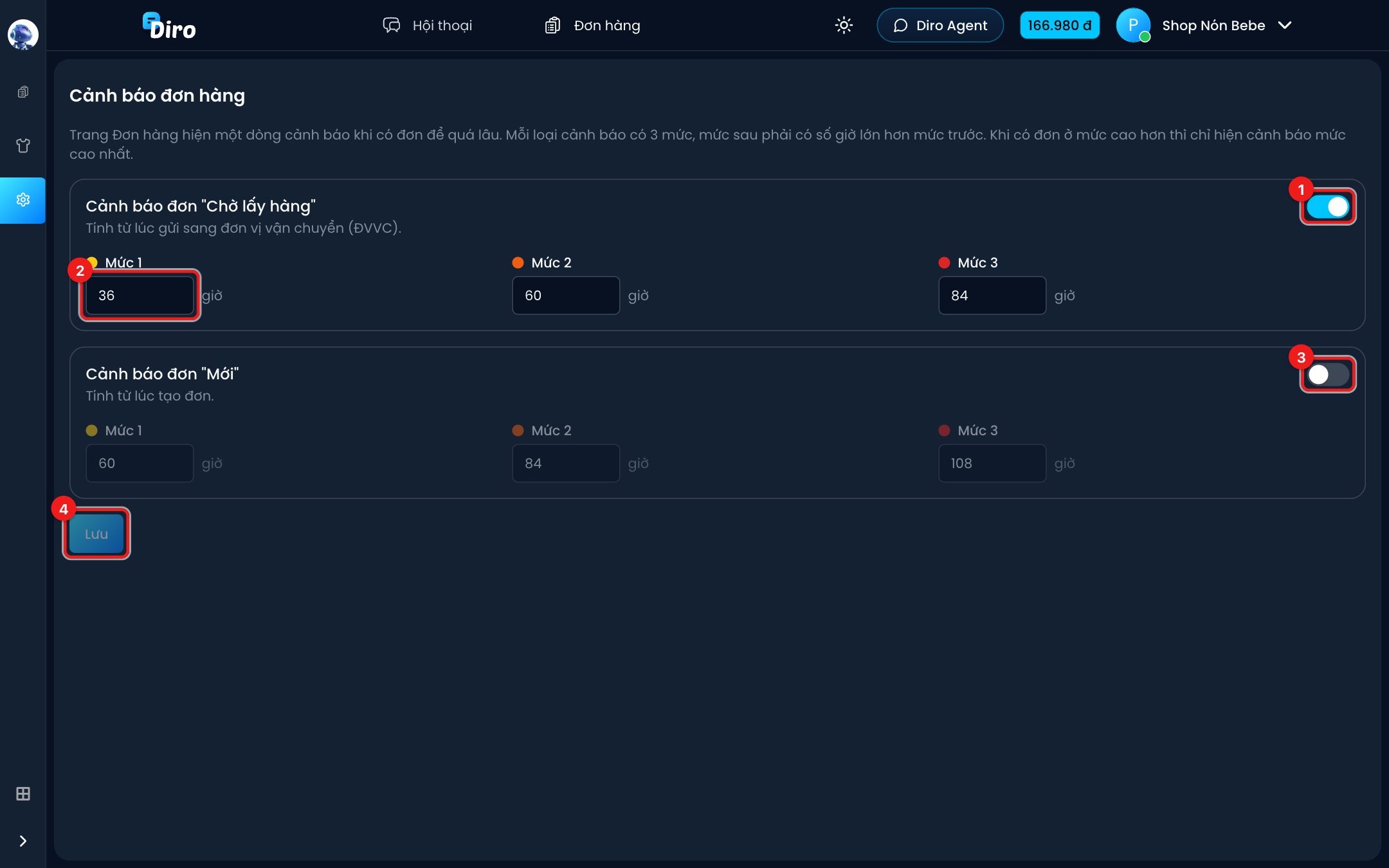Turn off the "Chờ lấy hàng" warning toggle
Screen dimensions: 1389x868
click(1328, 206)
